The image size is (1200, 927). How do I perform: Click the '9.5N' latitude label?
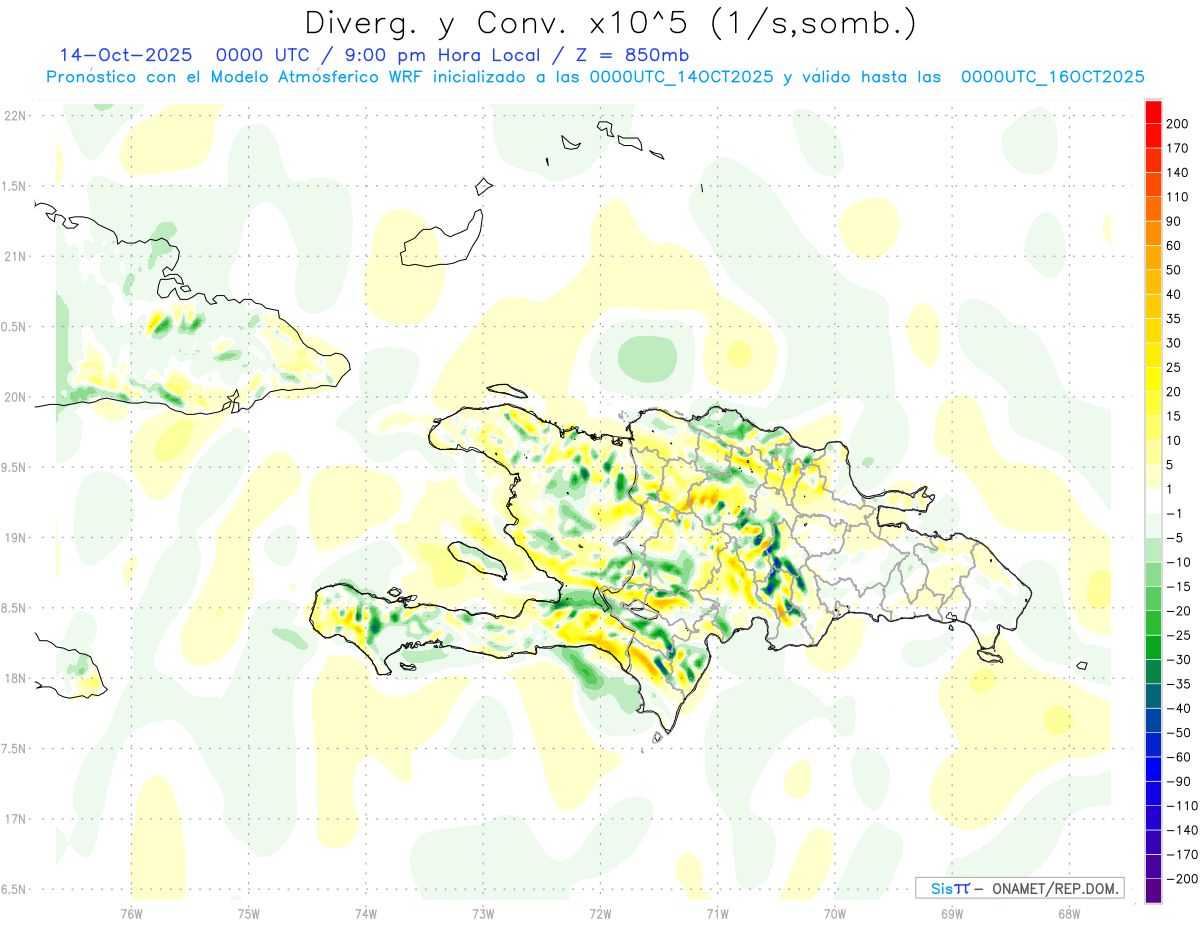click(15, 467)
